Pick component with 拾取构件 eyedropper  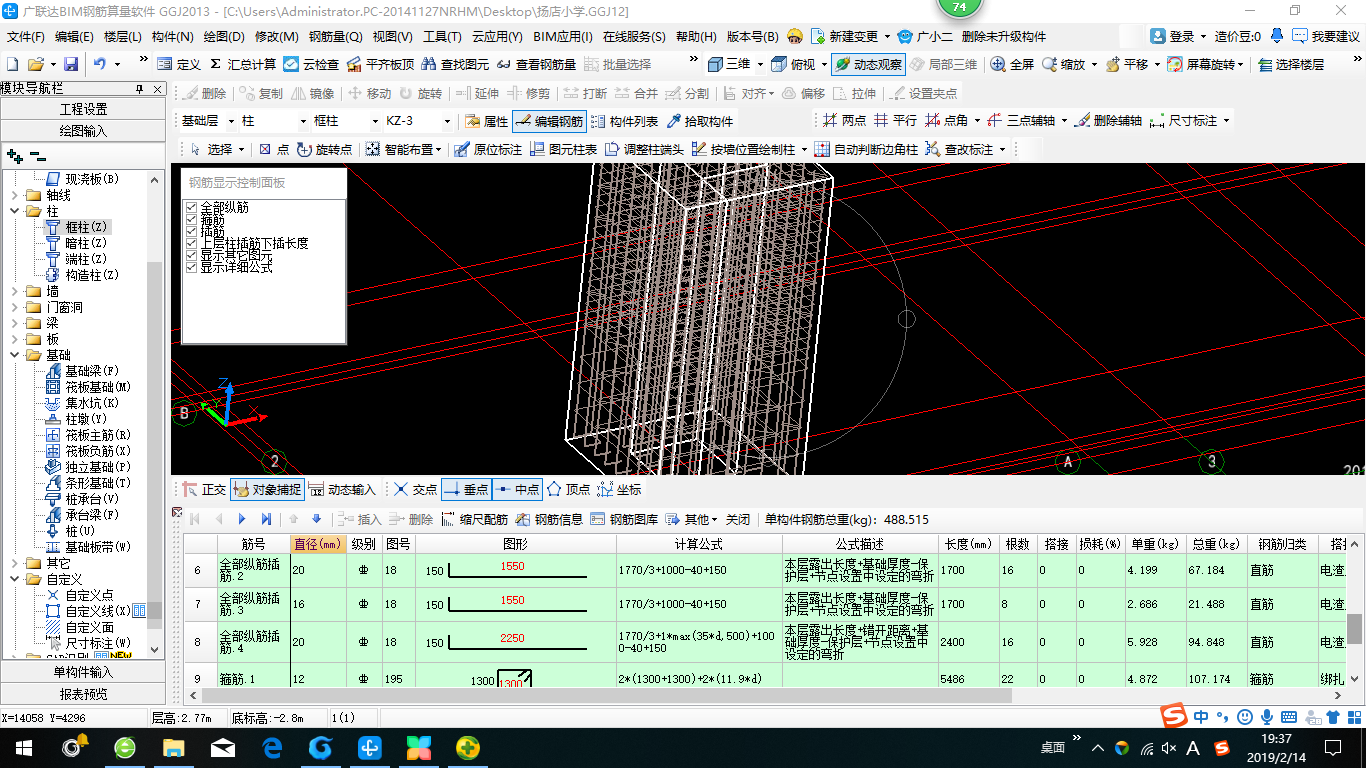click(x=700, y=121)
